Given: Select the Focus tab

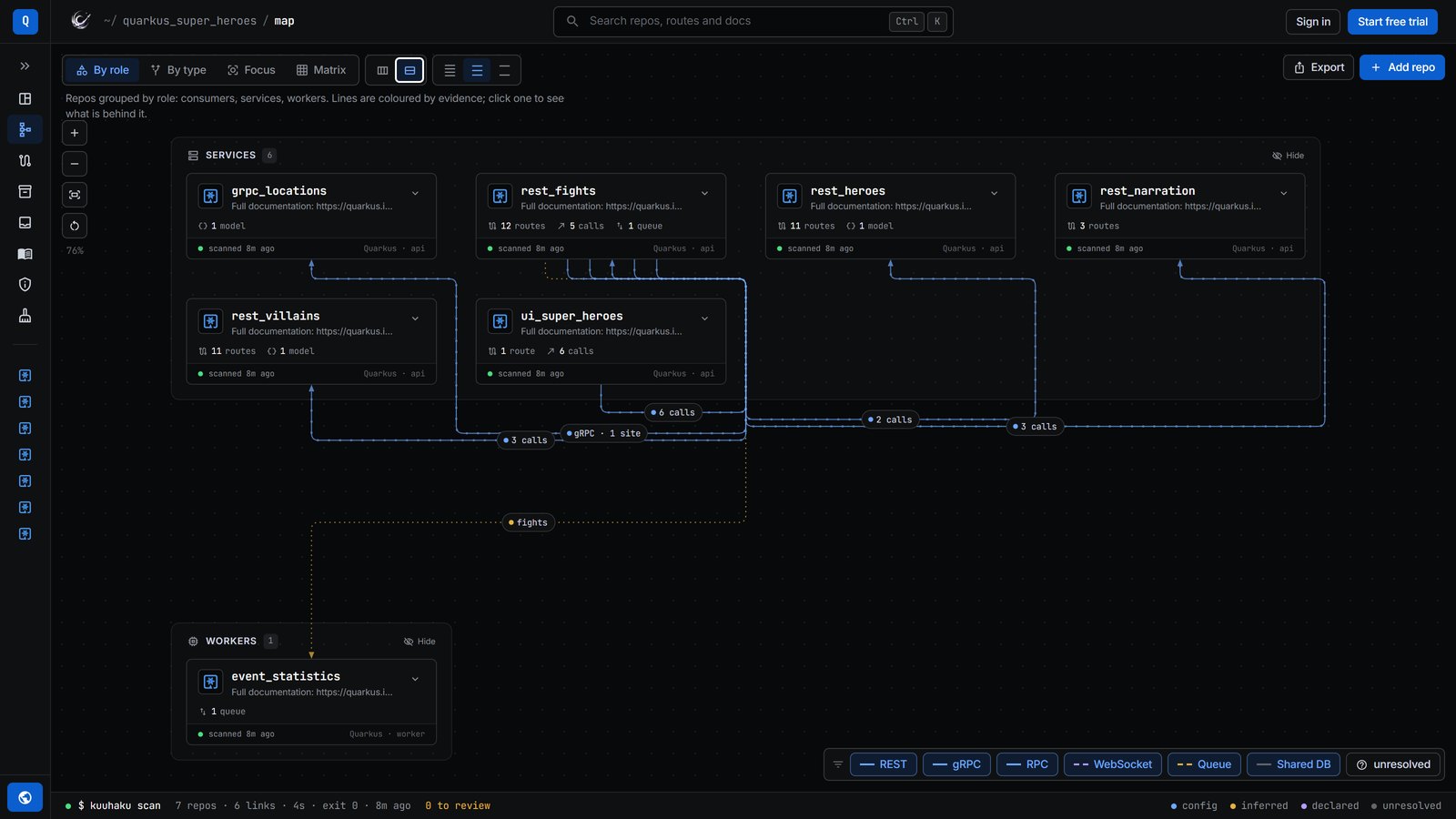Looking at the screenshot, I should click(251, 70).
